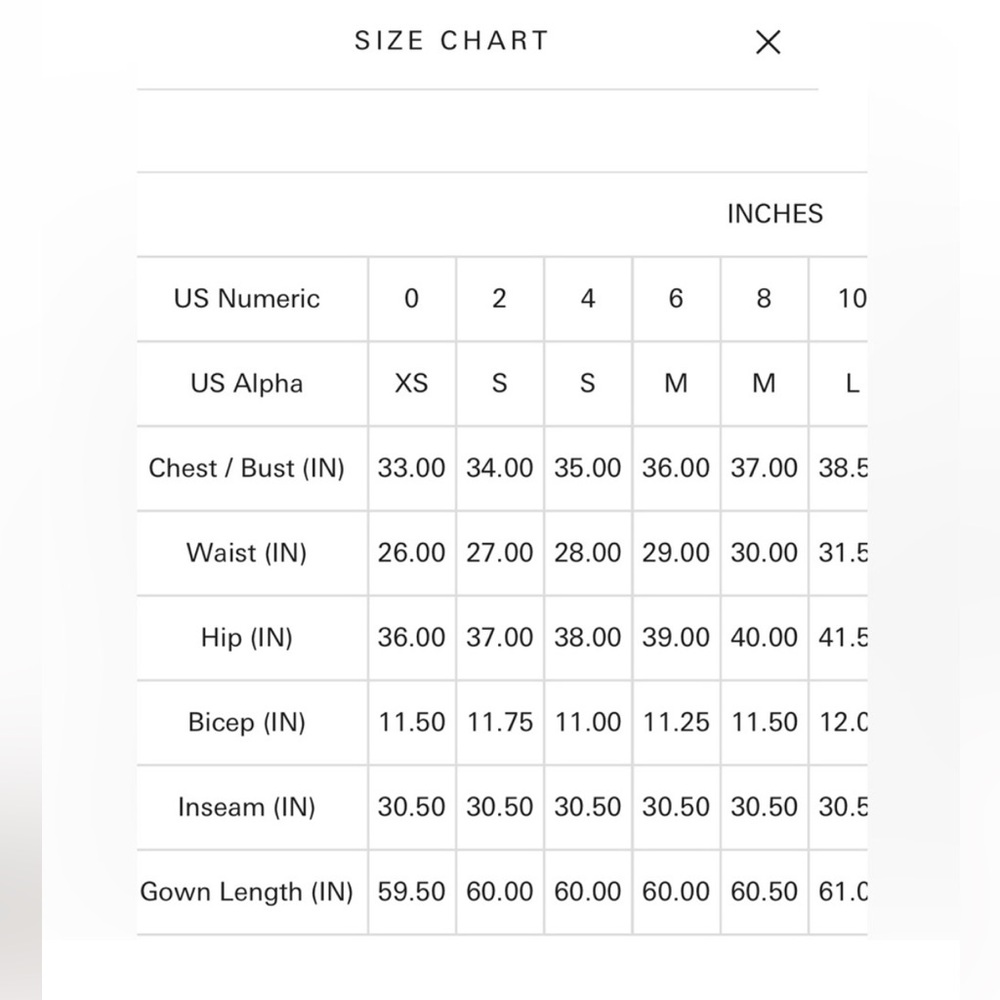
Task: Click the SIZE CHART heading
Action: tap(452, 41)
